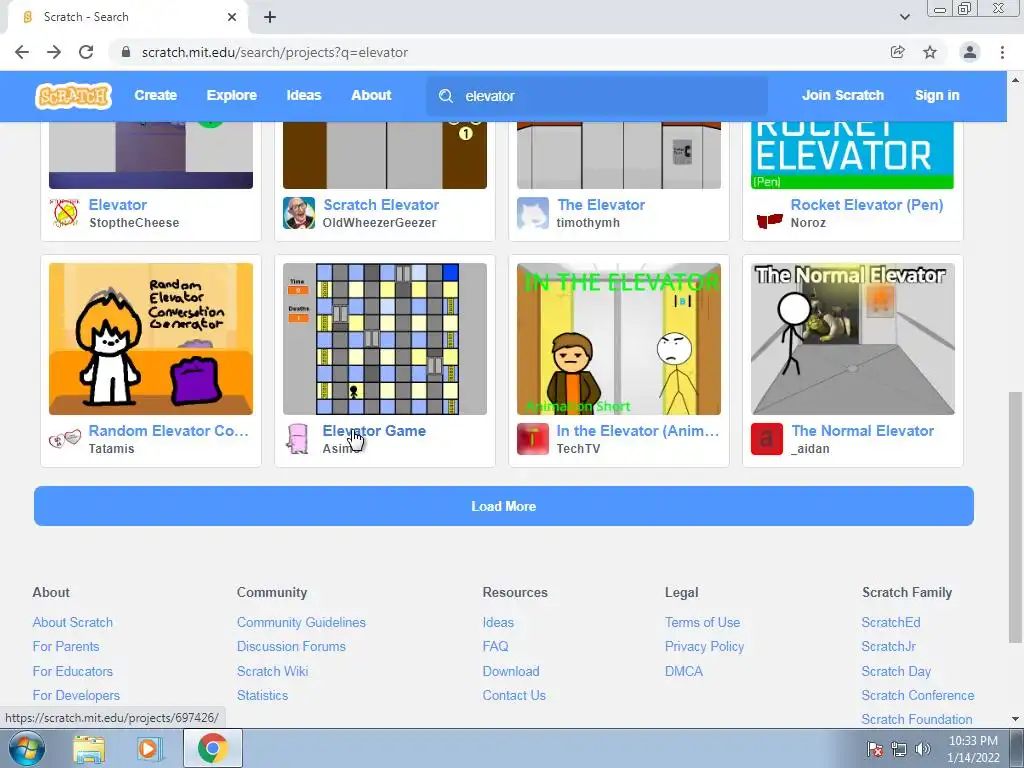The width and height of the screenshot is (1024, 768).
Task: Click the browser forward arrow
Action: [x=54, y=52]
